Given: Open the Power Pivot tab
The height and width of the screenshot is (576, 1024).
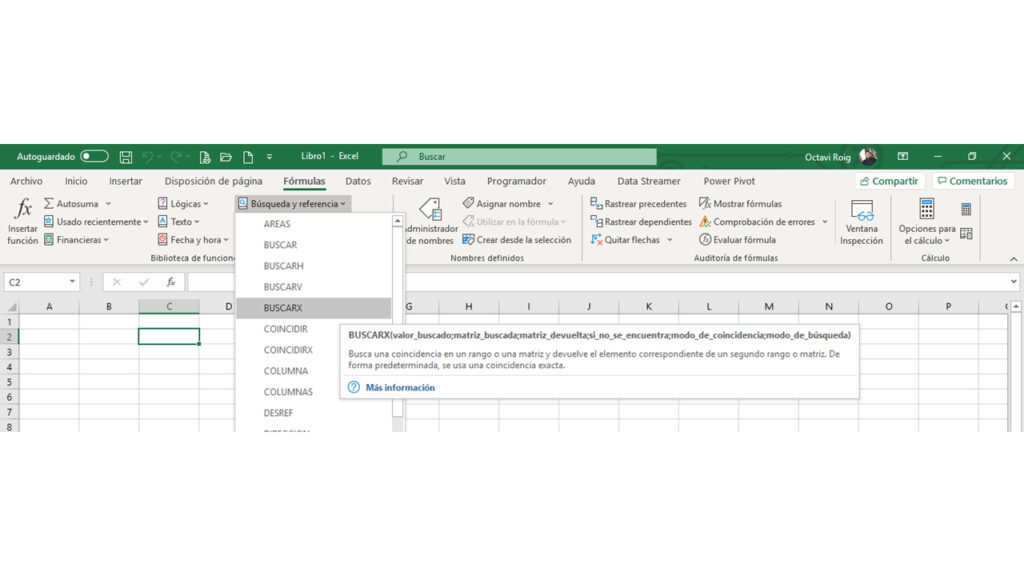Looking at the screenshot, I should click(x=731, y=181).
